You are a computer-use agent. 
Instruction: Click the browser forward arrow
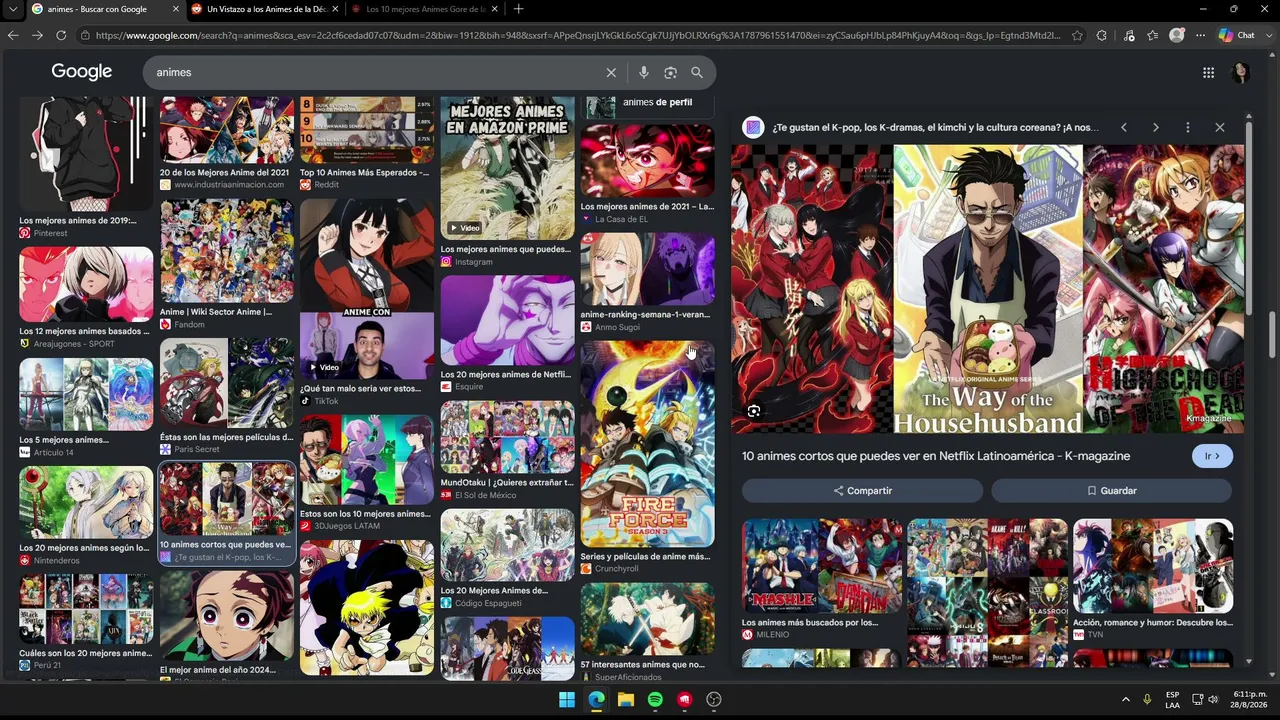pos(37,35)
